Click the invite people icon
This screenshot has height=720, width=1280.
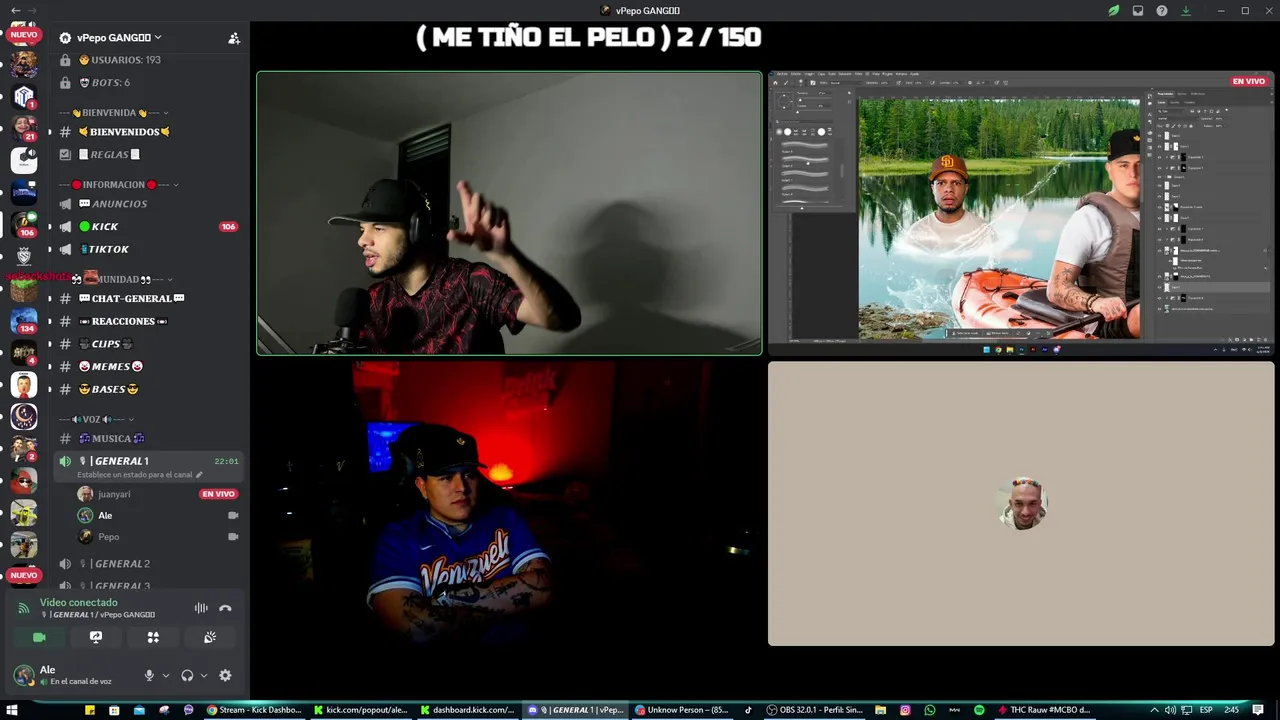click(234, 38)
